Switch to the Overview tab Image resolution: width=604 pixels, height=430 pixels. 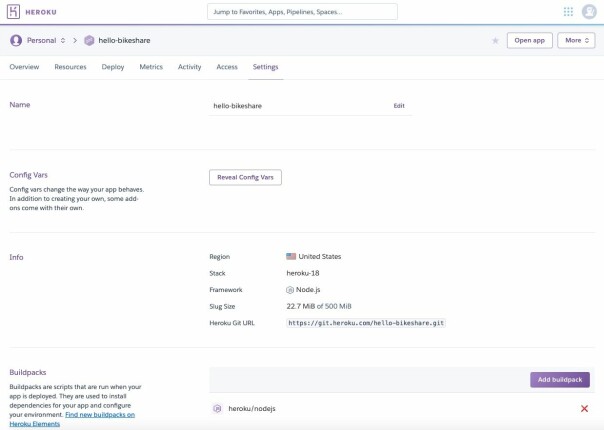[24, 67]
